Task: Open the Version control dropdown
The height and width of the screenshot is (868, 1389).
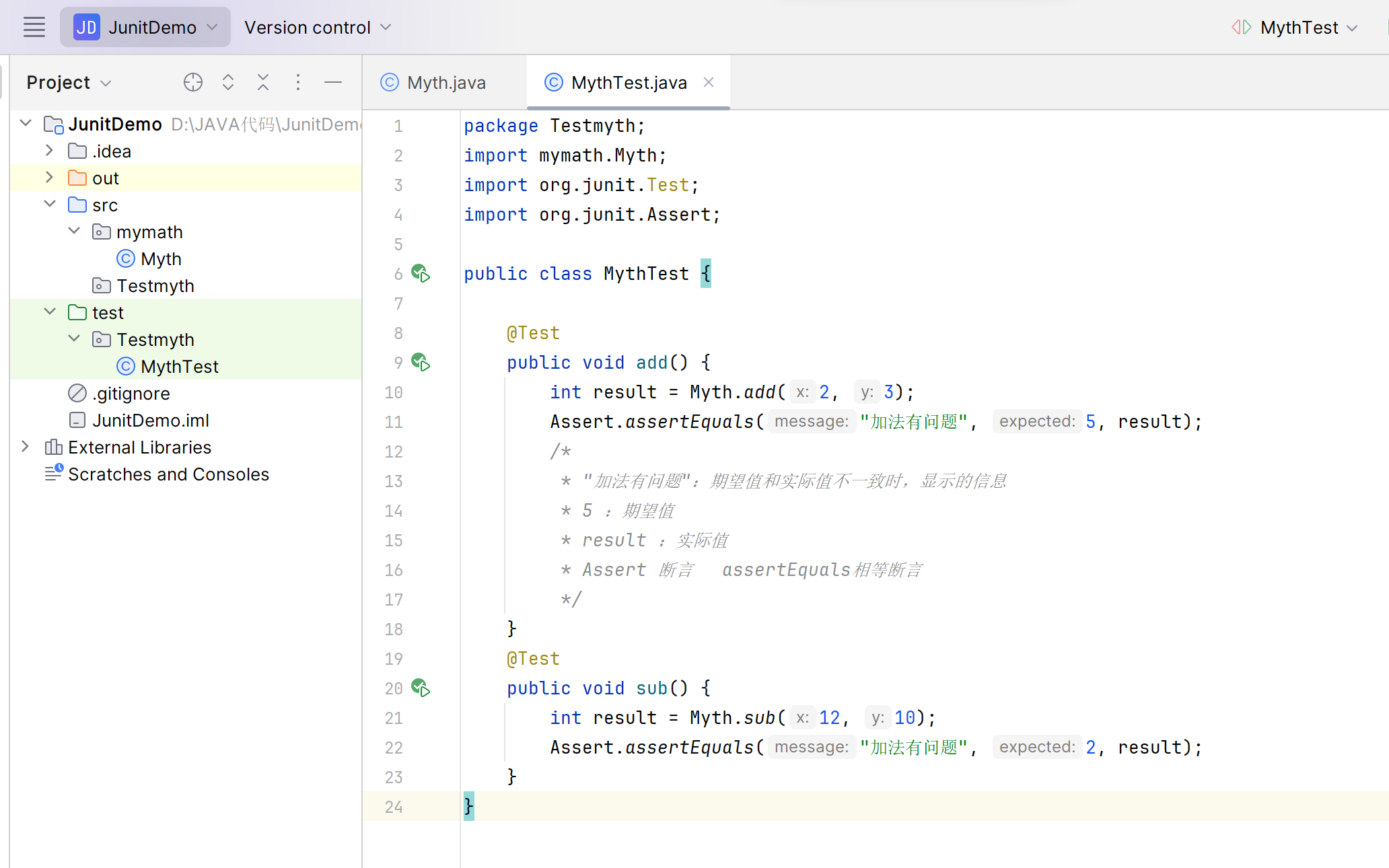Action: tap(318, 28)
